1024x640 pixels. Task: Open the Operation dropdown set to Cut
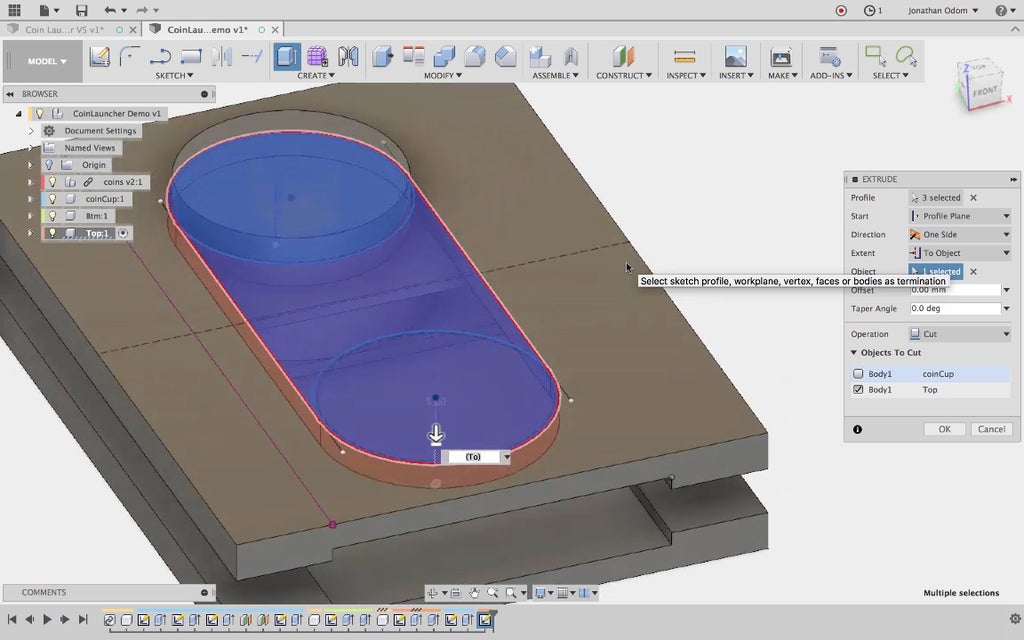coord(959,334)
